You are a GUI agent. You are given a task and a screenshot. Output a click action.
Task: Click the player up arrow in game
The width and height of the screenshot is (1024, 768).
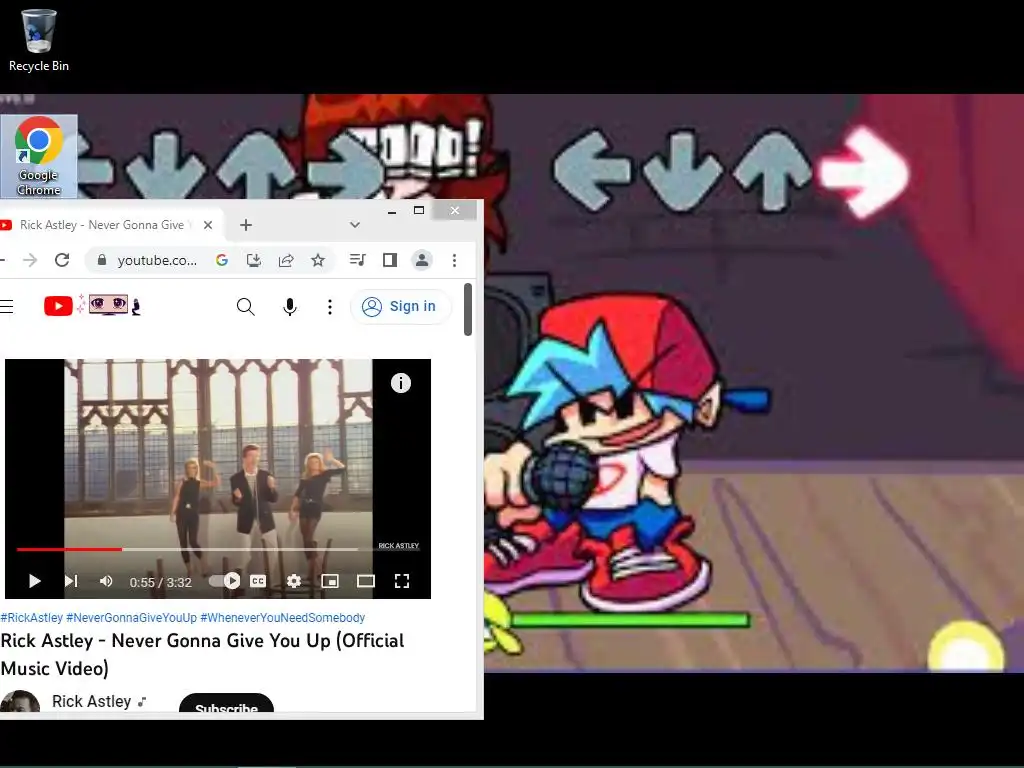[773, 171]
